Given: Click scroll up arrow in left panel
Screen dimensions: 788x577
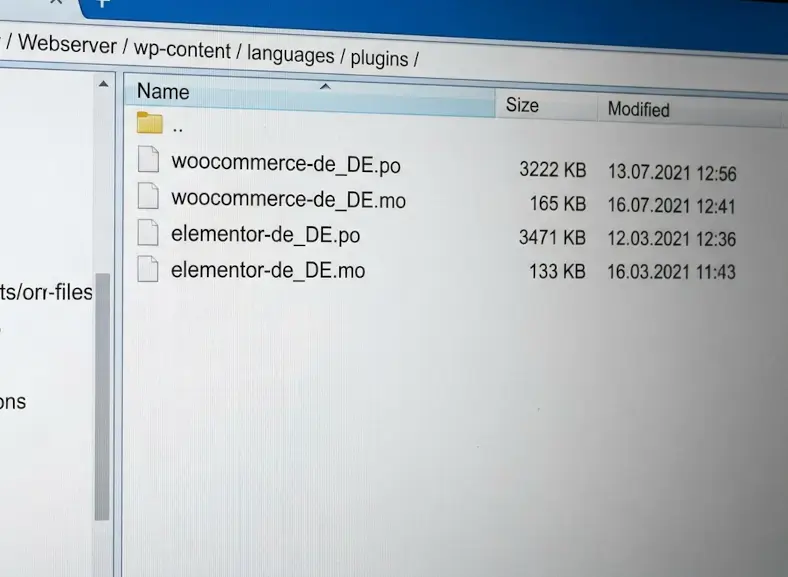Looking at the screenshot, I should (x=104, y=84).
